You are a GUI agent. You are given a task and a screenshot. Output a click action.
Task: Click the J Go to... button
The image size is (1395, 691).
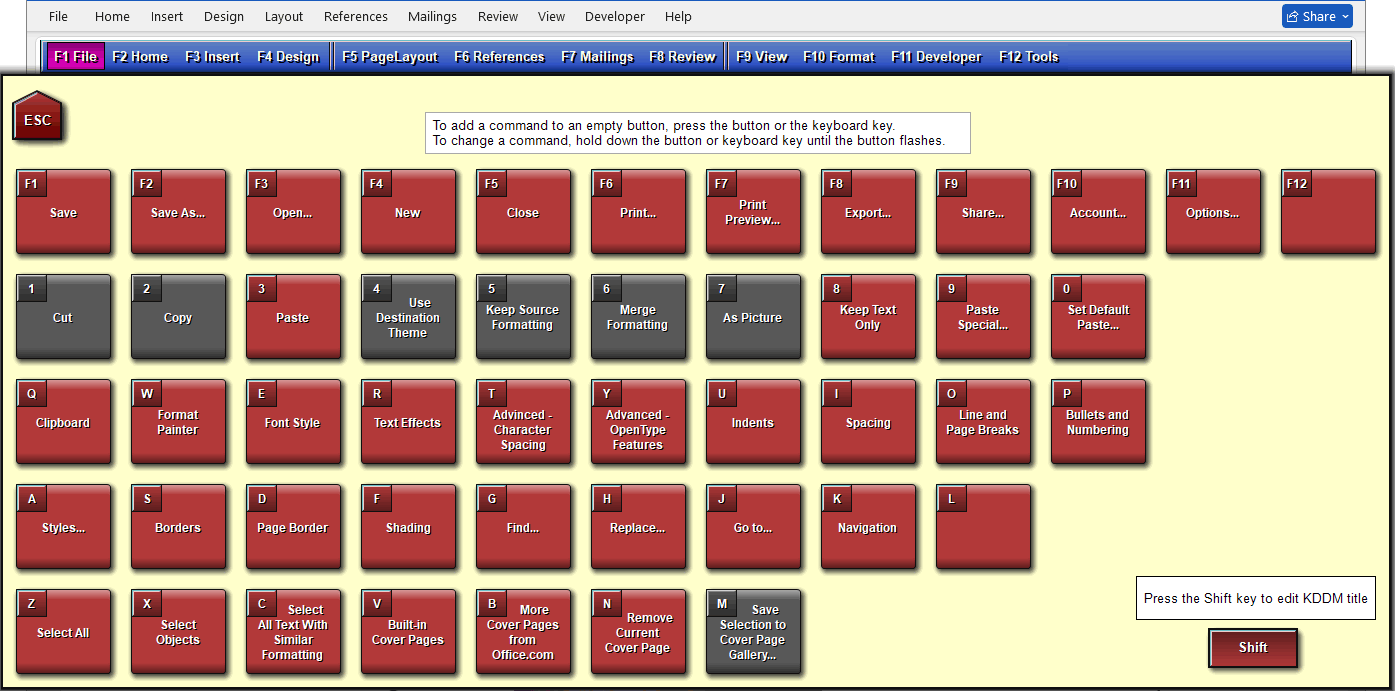pos(753,527)
